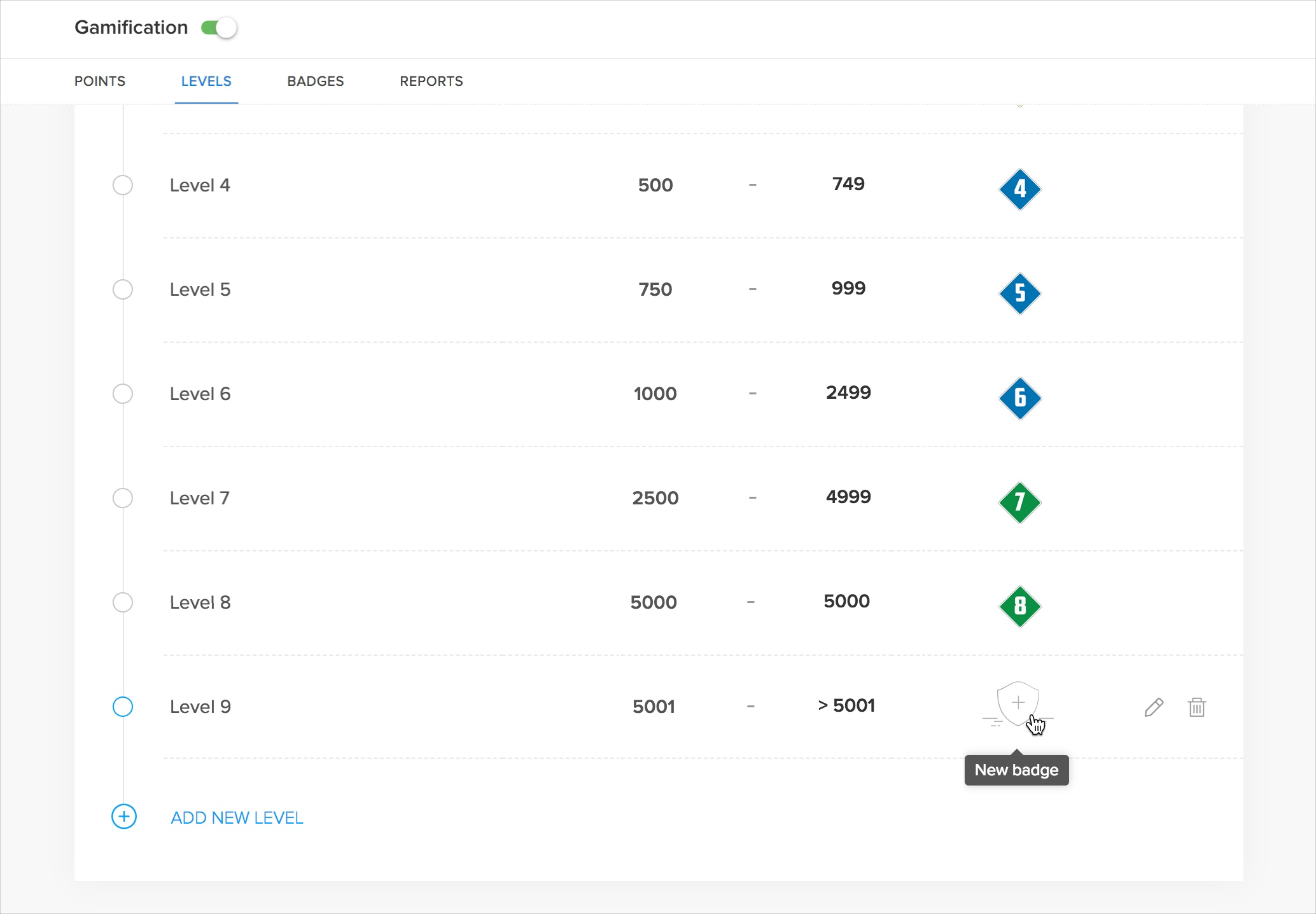Open the Badges tab

tap(315, 81)
